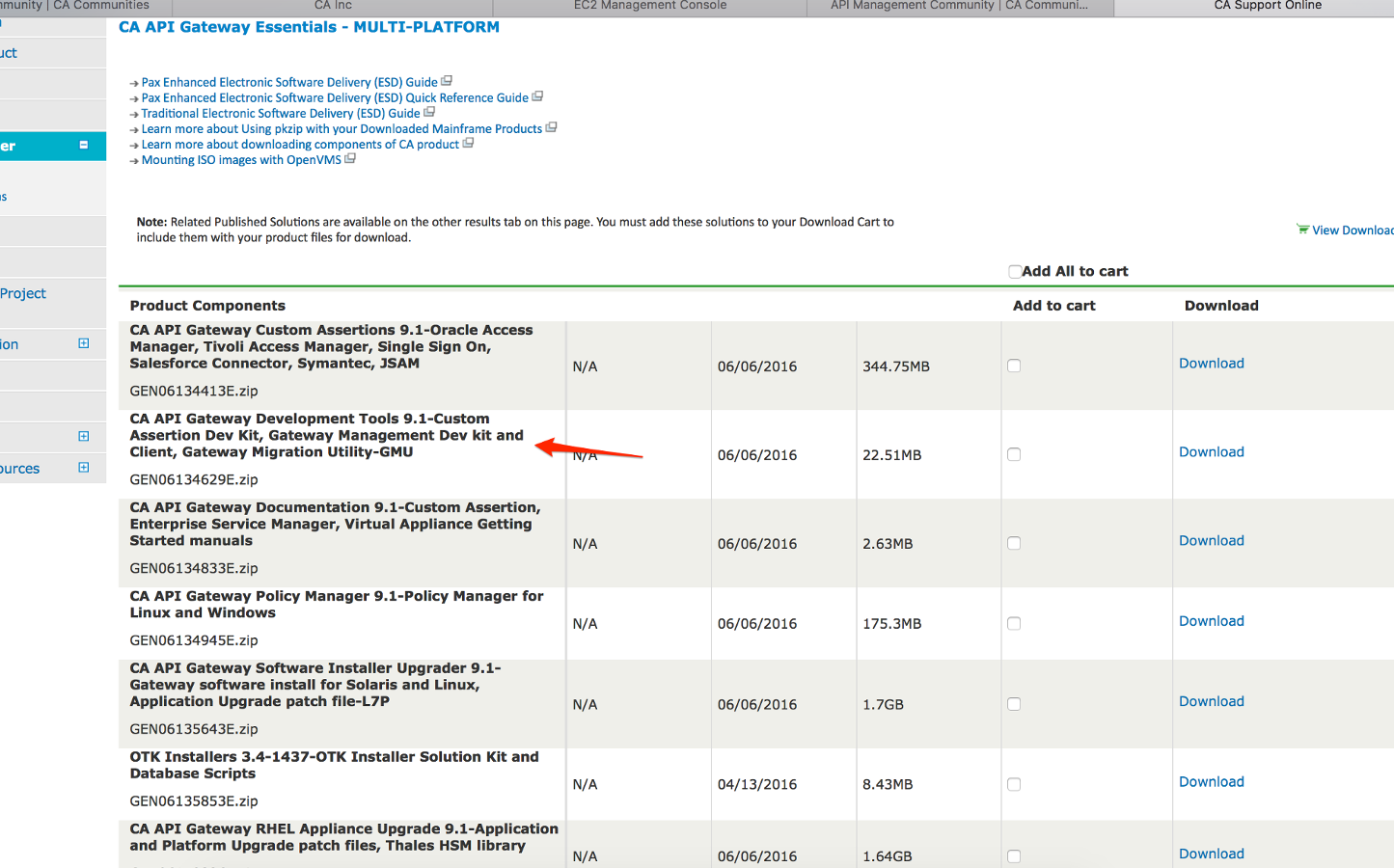Click N/A cell in Custom Assertions row
Screen dimensions: 1394x868
[585, 366]
